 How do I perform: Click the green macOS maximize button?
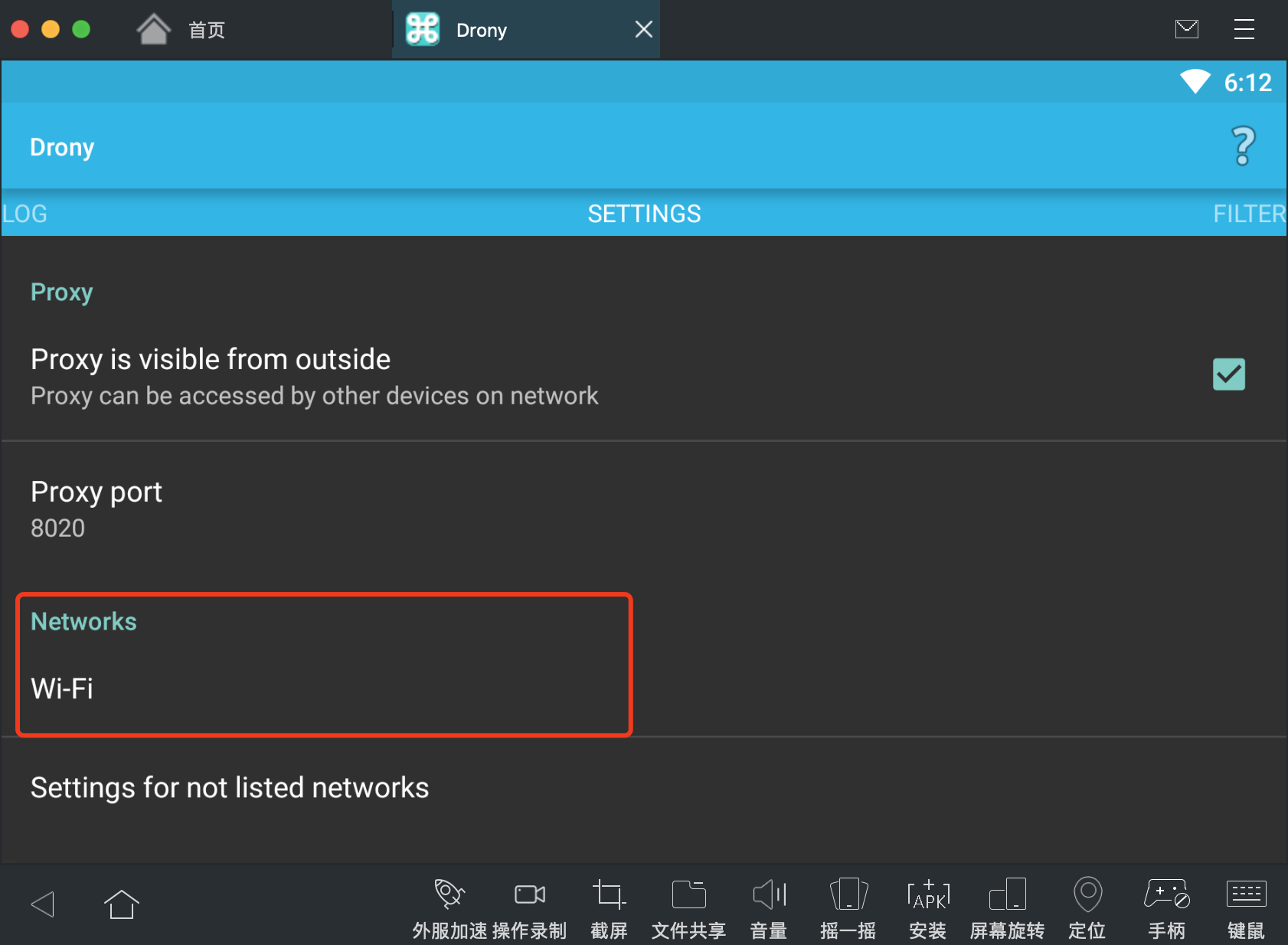(81, 29)
